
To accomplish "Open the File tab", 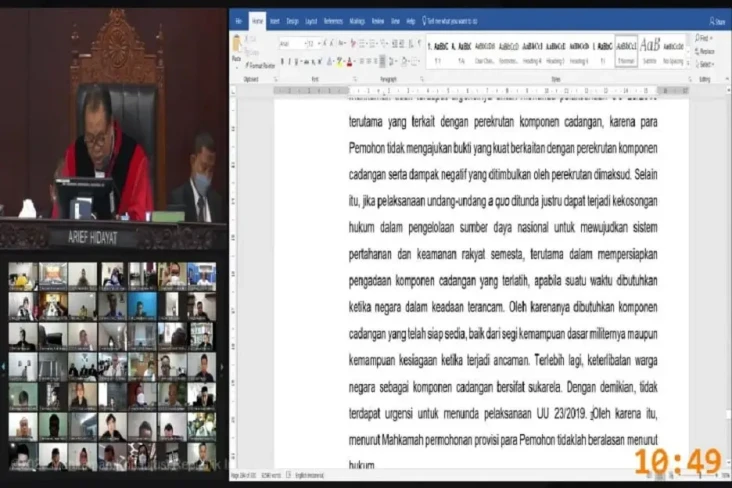I will click(x=239, y=21).
